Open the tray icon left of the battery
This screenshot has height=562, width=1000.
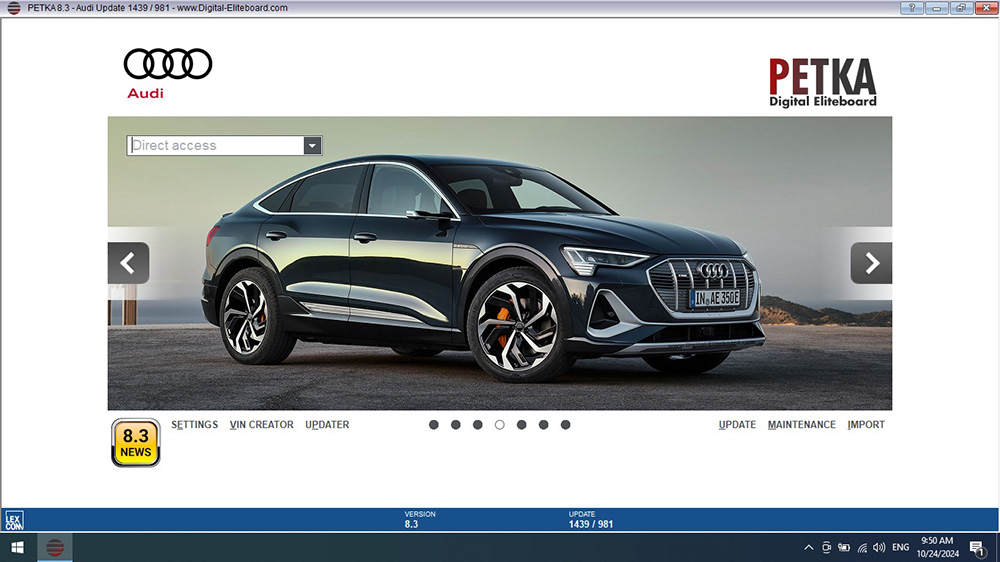[x=827, y=547]
